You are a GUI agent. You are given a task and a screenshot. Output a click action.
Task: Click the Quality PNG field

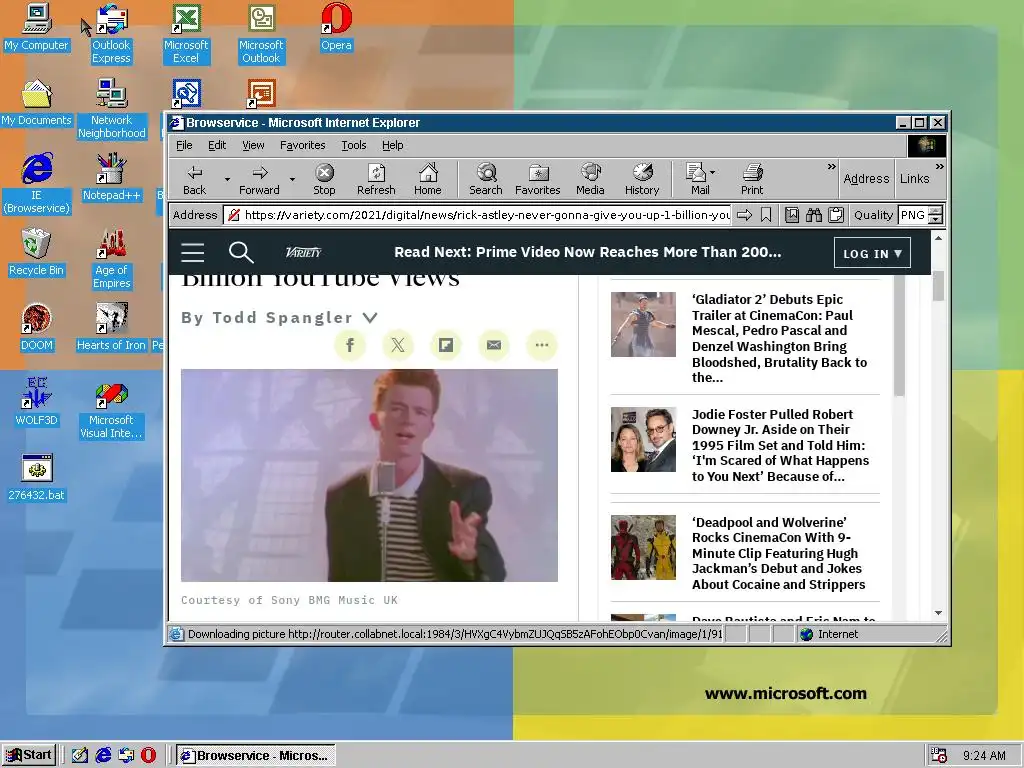[913, 215]
